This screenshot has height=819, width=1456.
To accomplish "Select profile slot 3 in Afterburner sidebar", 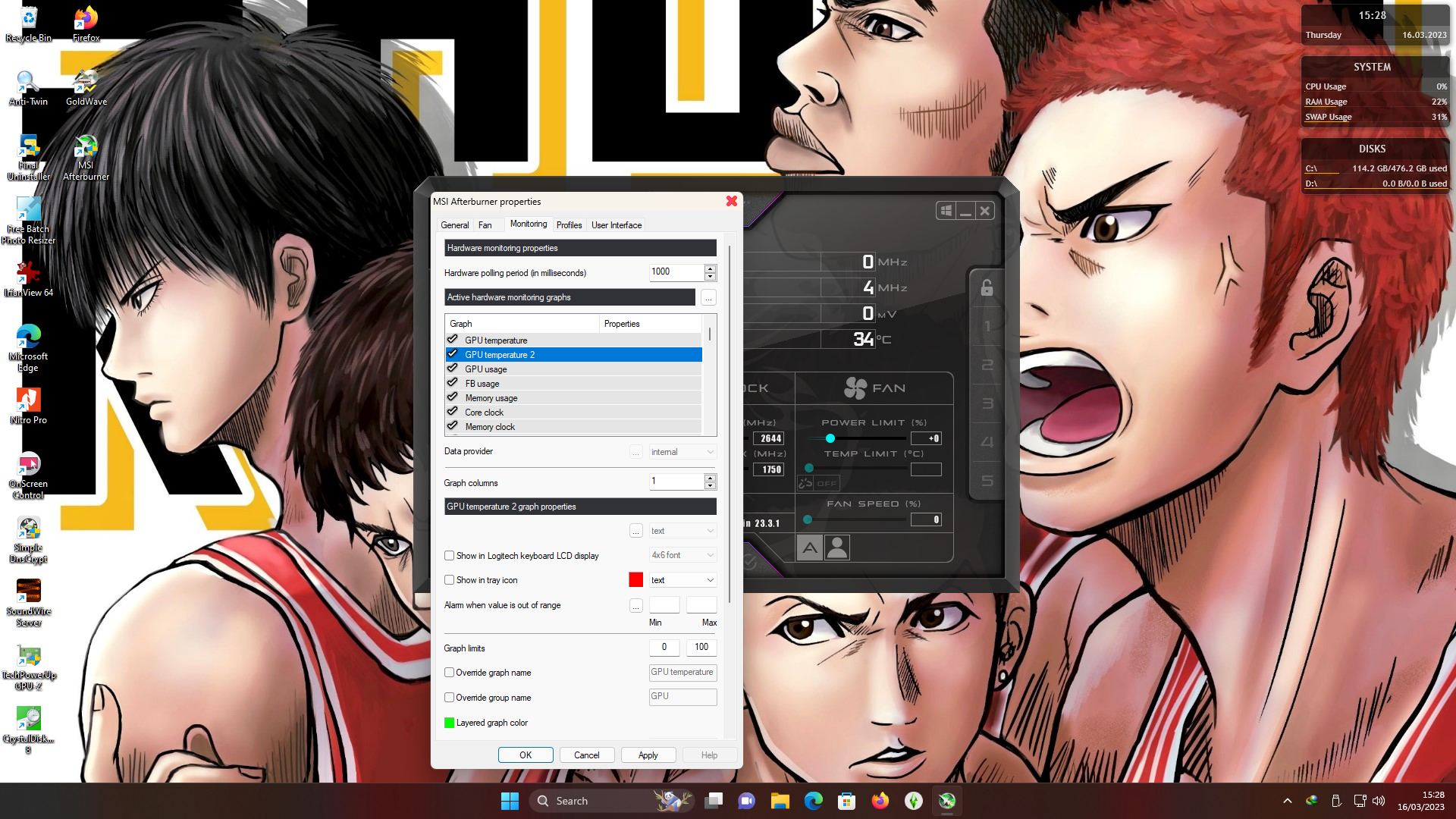I will click(987, 403).
